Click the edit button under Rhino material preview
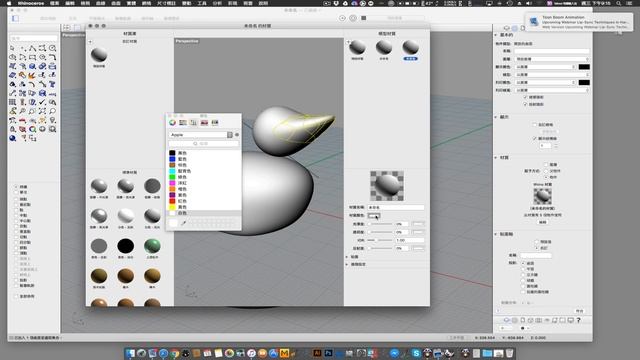The image size is (640, 360). pyautogui.click(x=542, y=222)
